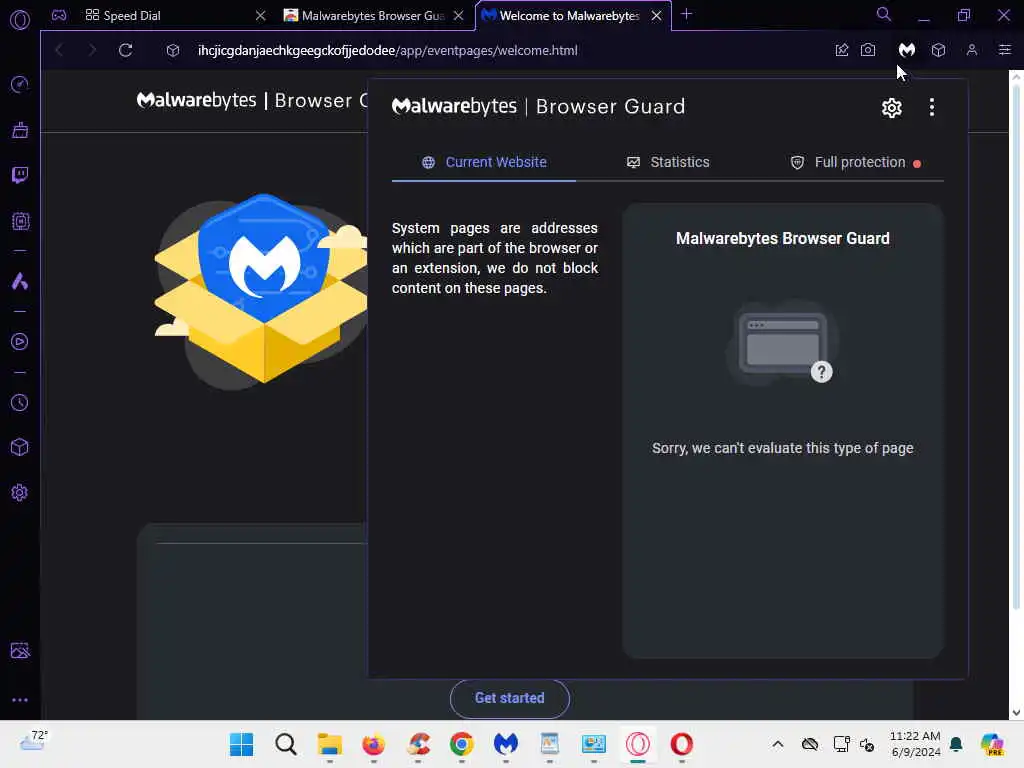Open Extensions cube icon in the sidebar
The height and width of the screenshot is (768, 1024).
20,447
